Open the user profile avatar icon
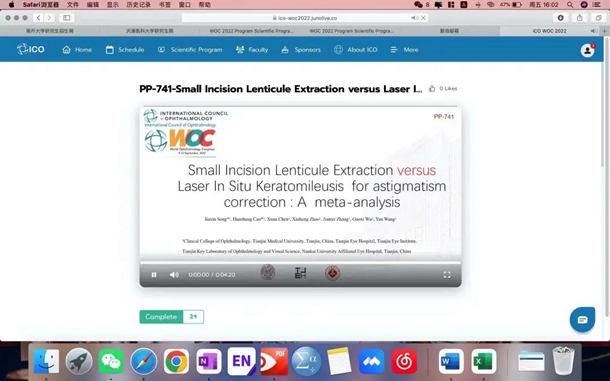Screen dimensions: 610x381 point(587,50)
